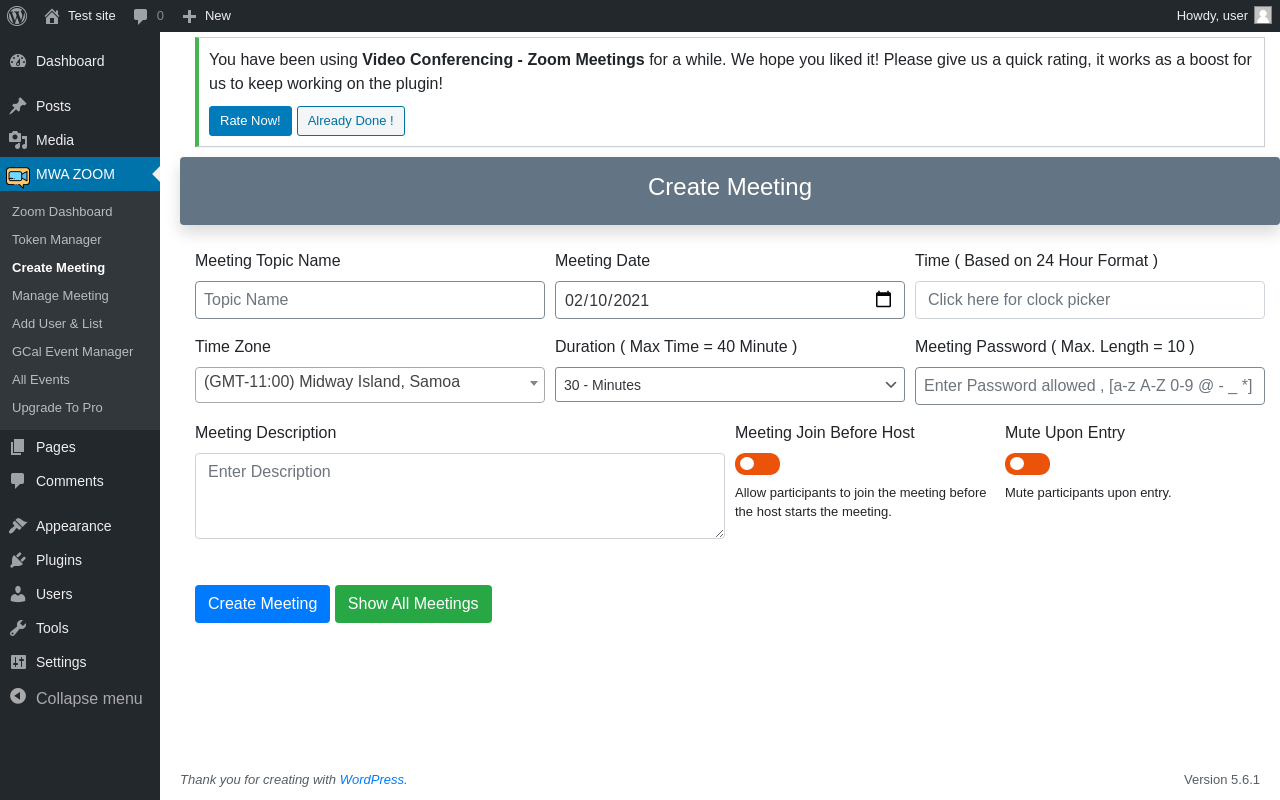
Task: Click the Dashboard menu label
Action: tap(70, 61)
